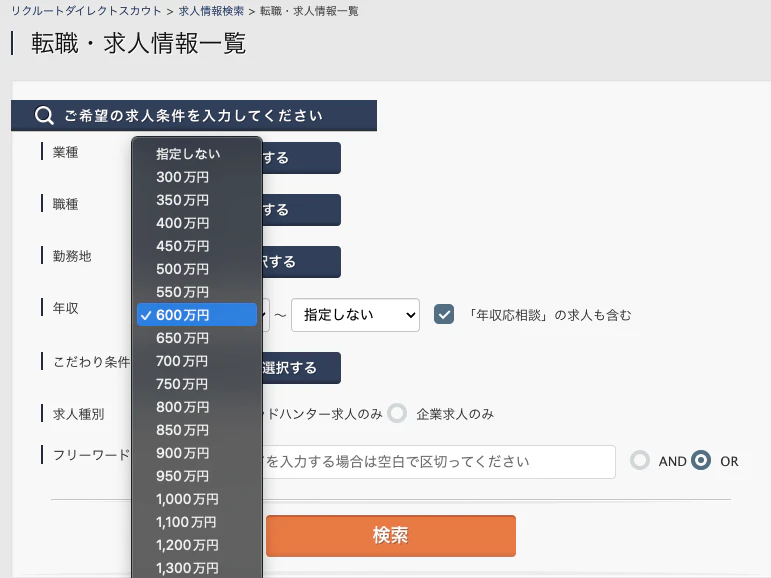Open the こだわり条件 選択する button
The width and height of the screenshot is (771, 578).
(301, 368)
